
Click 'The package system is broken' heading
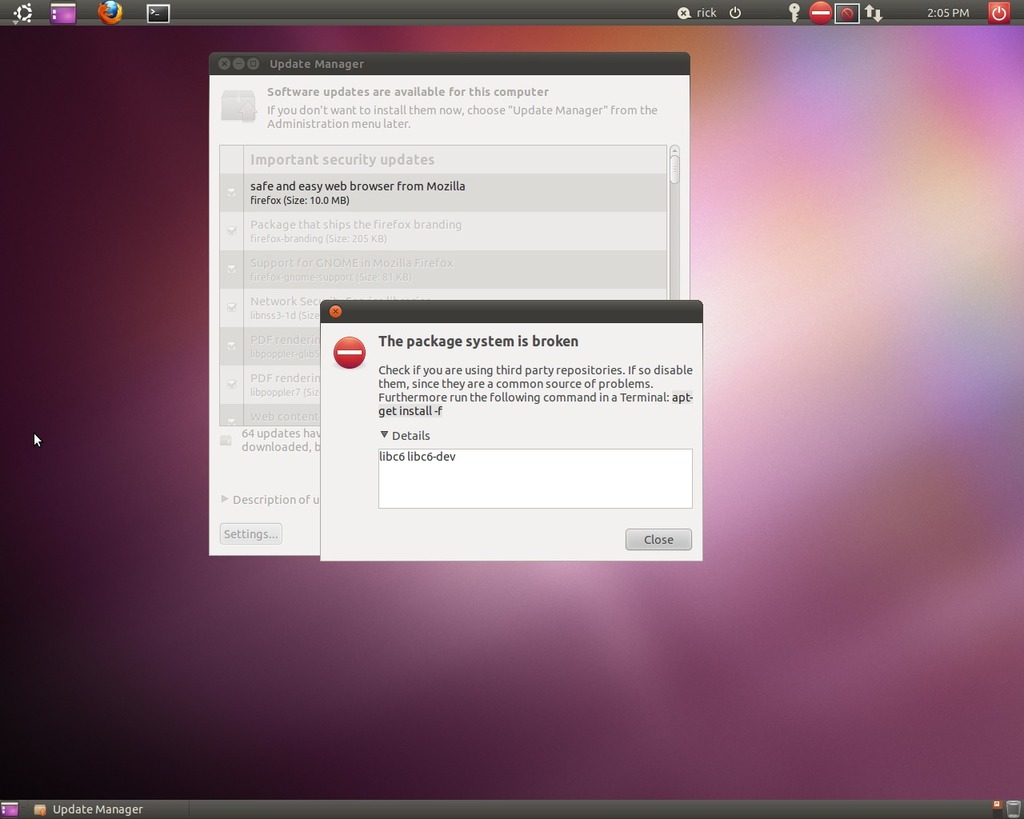coord(478,341)
